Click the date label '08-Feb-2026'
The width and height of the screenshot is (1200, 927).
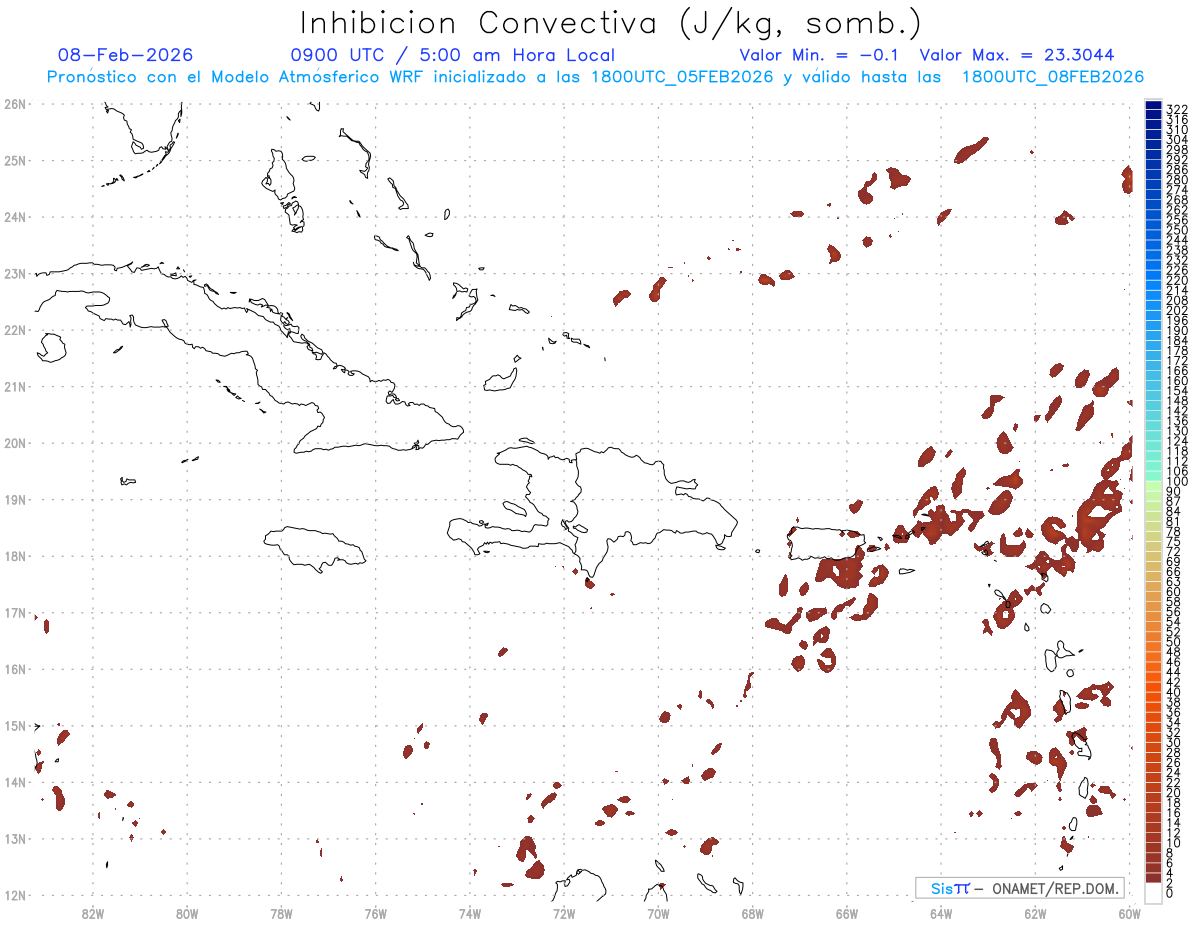126,55
